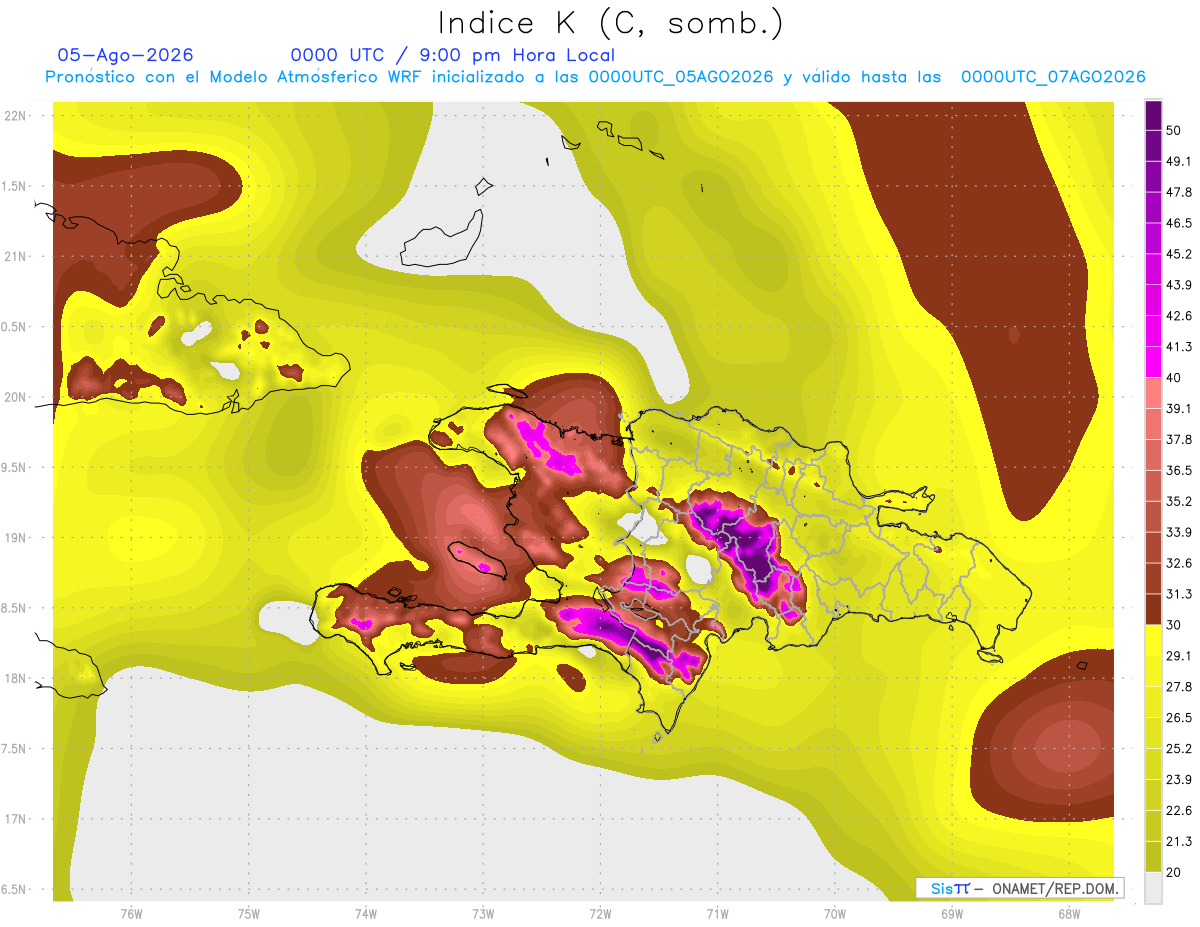The image size is (1200, 927).
Task: Click the "68W" longitude label
Action: point(1069,914)
